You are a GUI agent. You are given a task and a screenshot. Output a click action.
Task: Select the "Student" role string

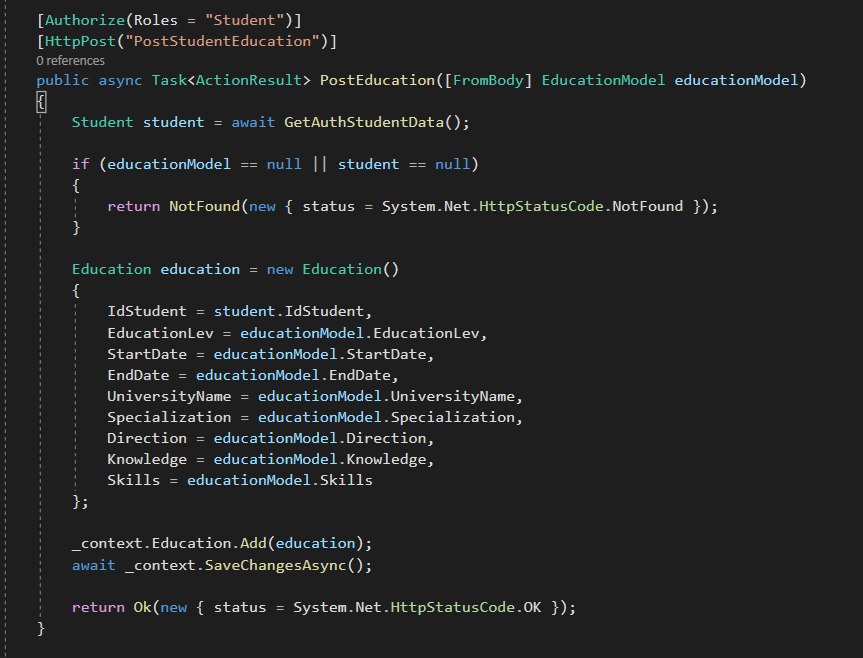244,20
